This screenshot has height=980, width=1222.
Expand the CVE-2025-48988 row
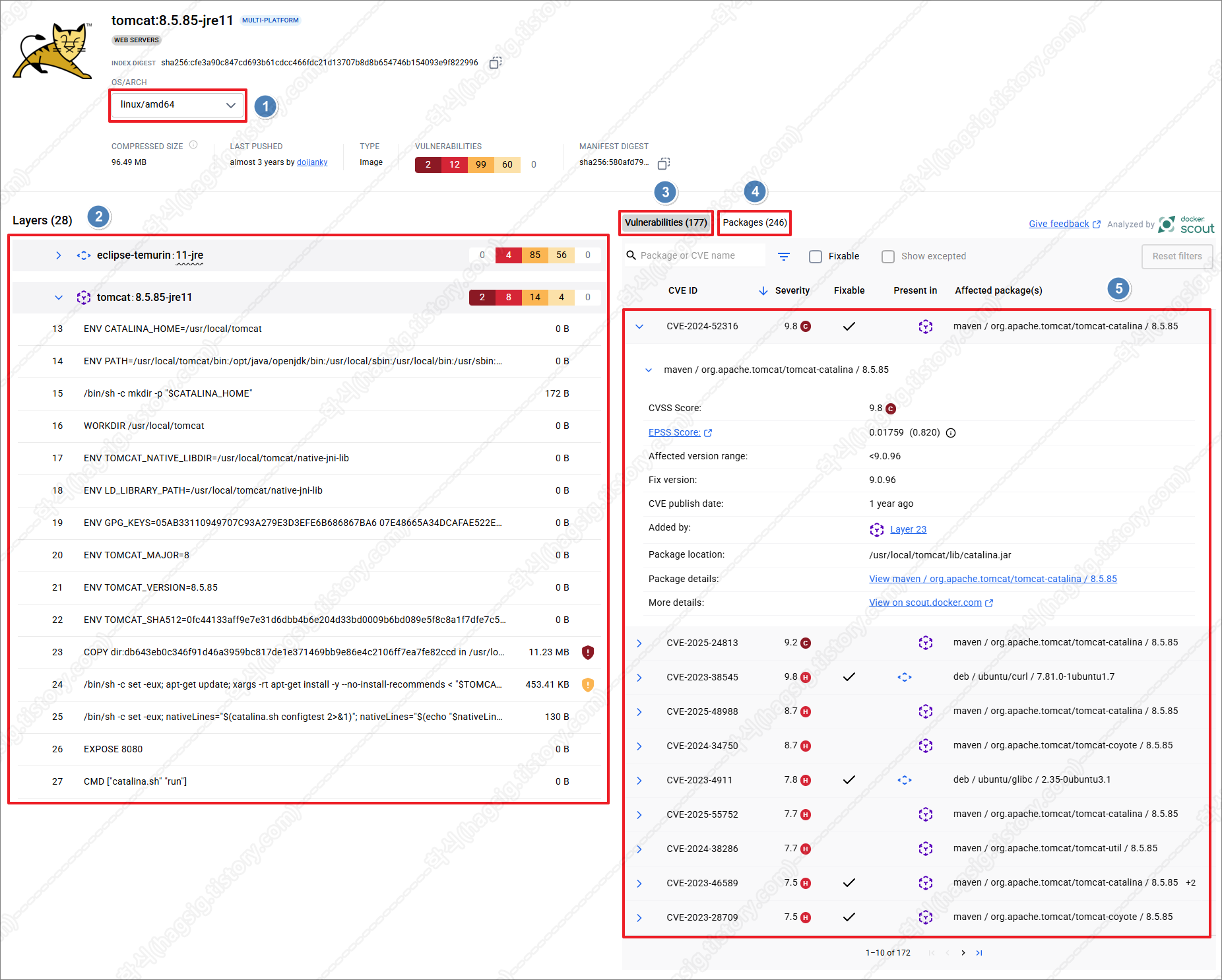(x=639, y=711)
